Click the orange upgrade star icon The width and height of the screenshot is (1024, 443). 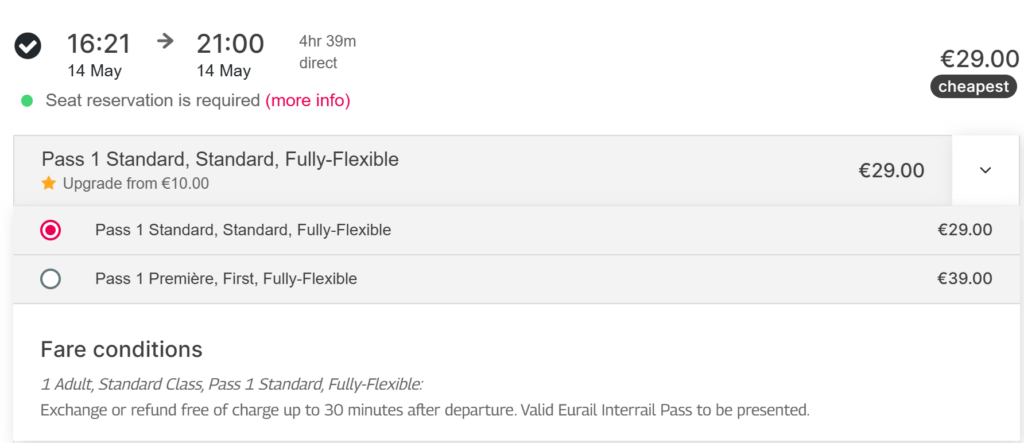[x=48, y=184]
